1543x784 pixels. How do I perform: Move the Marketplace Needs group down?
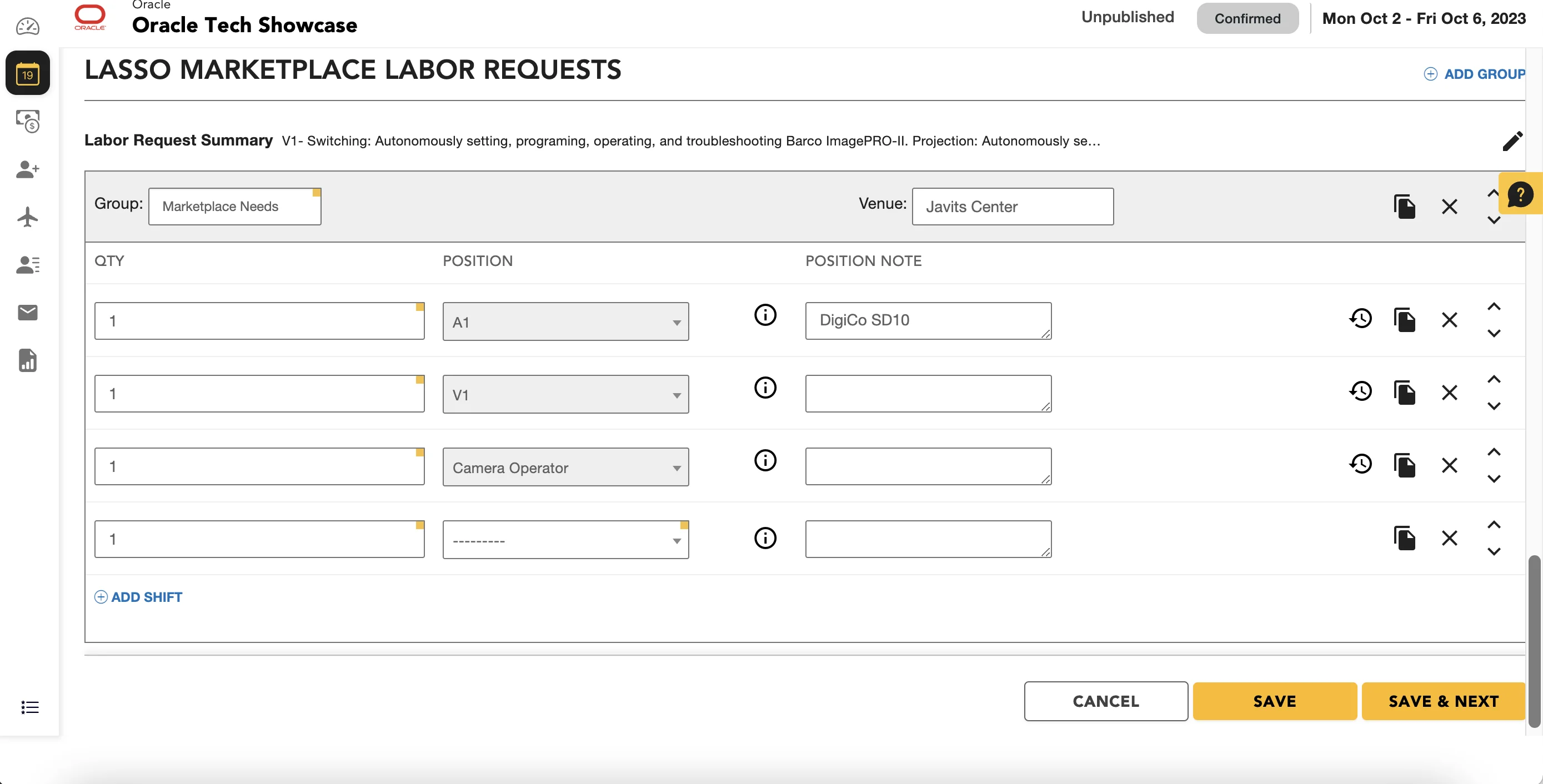[x=1494, y=220]
